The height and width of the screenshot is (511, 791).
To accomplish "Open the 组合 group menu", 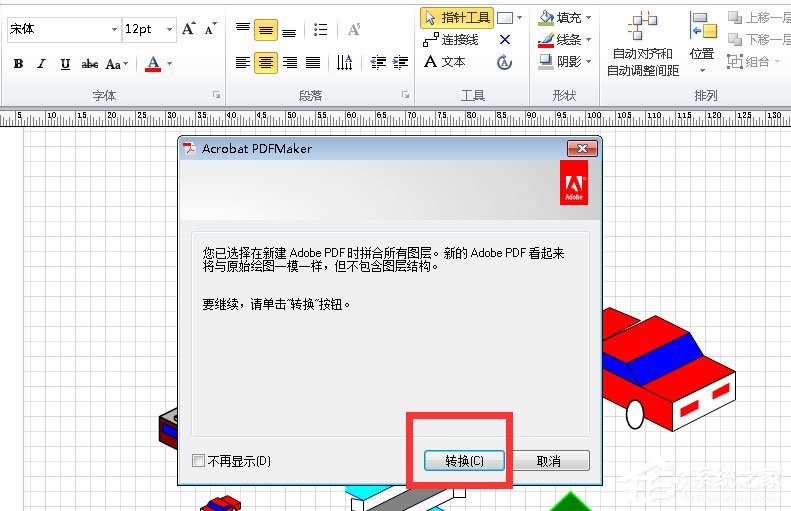I will coord(754,62).
